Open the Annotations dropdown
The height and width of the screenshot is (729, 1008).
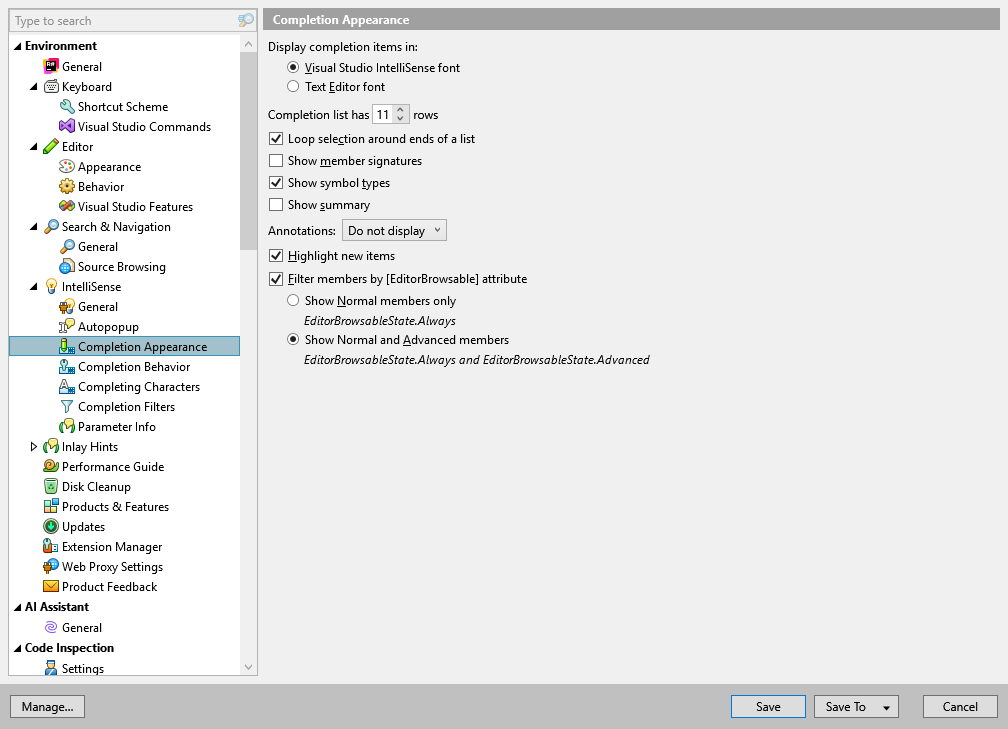[393, 230]
